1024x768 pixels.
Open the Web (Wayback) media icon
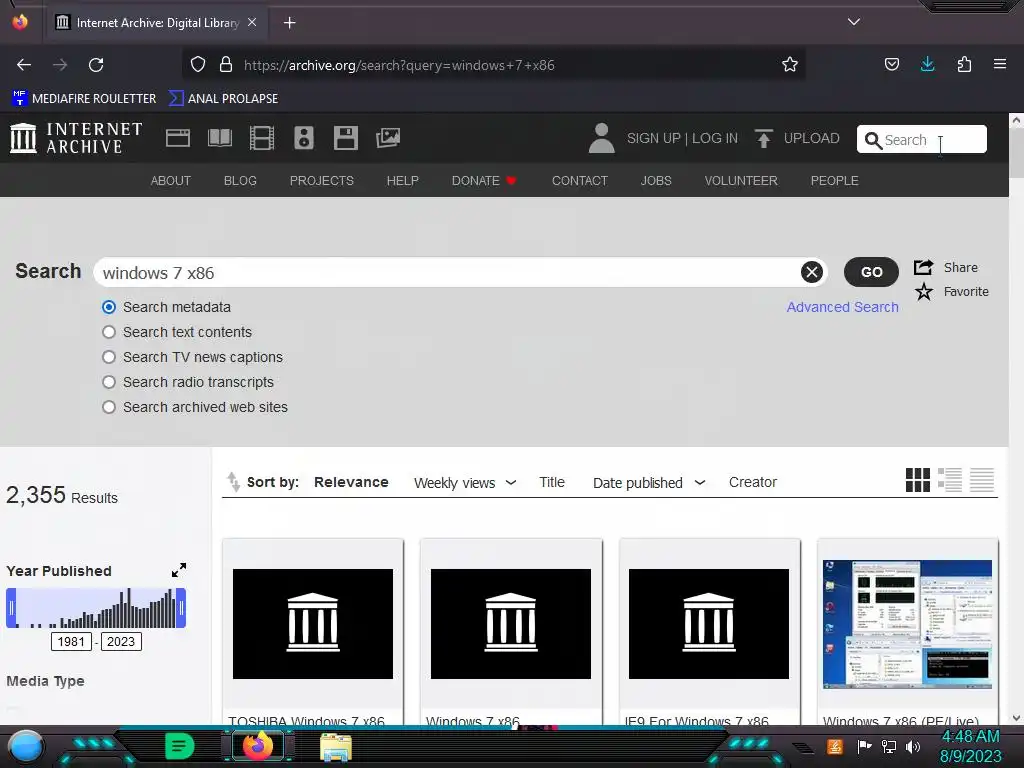coord(178,138)
